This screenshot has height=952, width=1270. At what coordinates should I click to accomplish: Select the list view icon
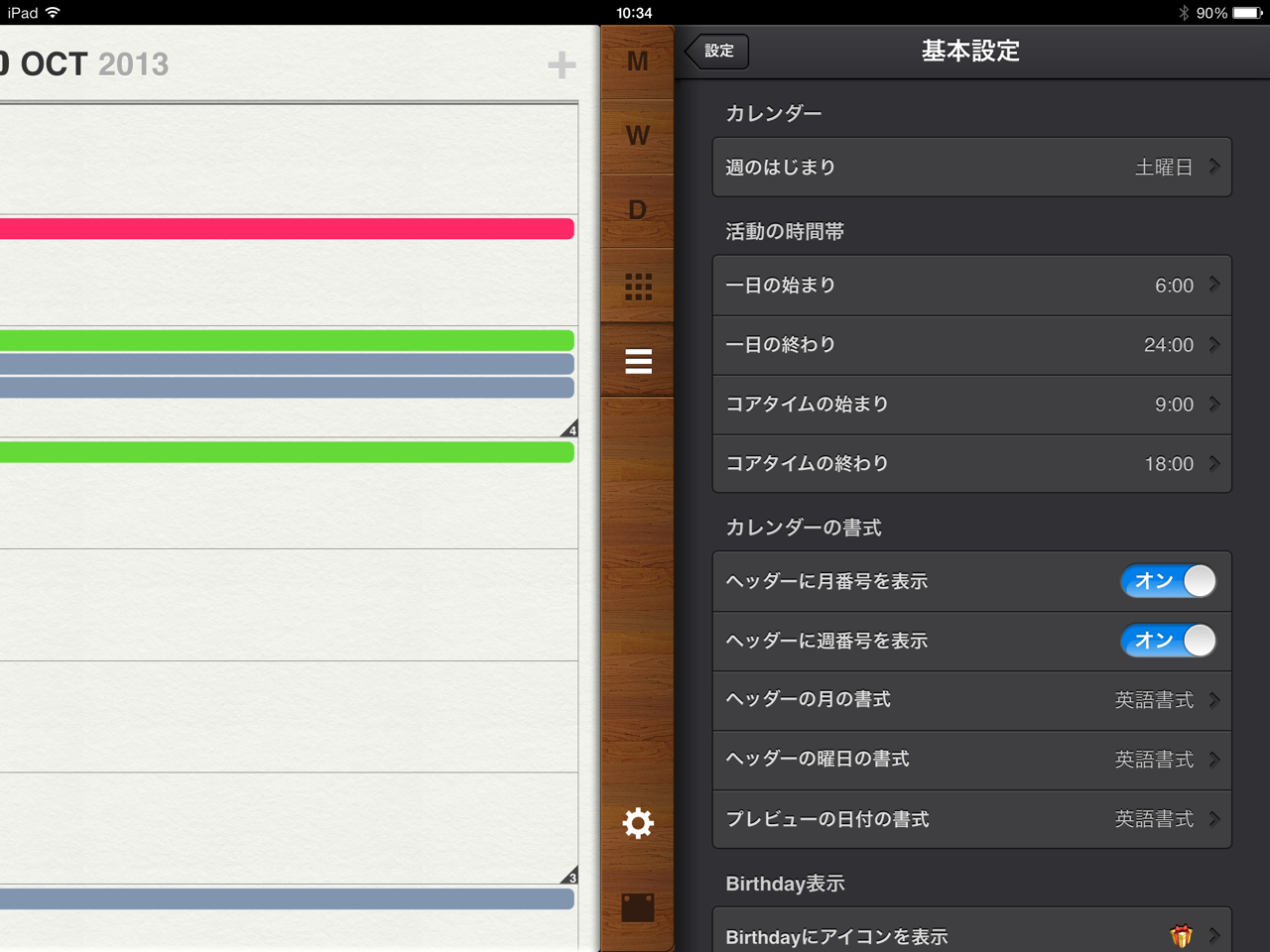tap(638, 362)
